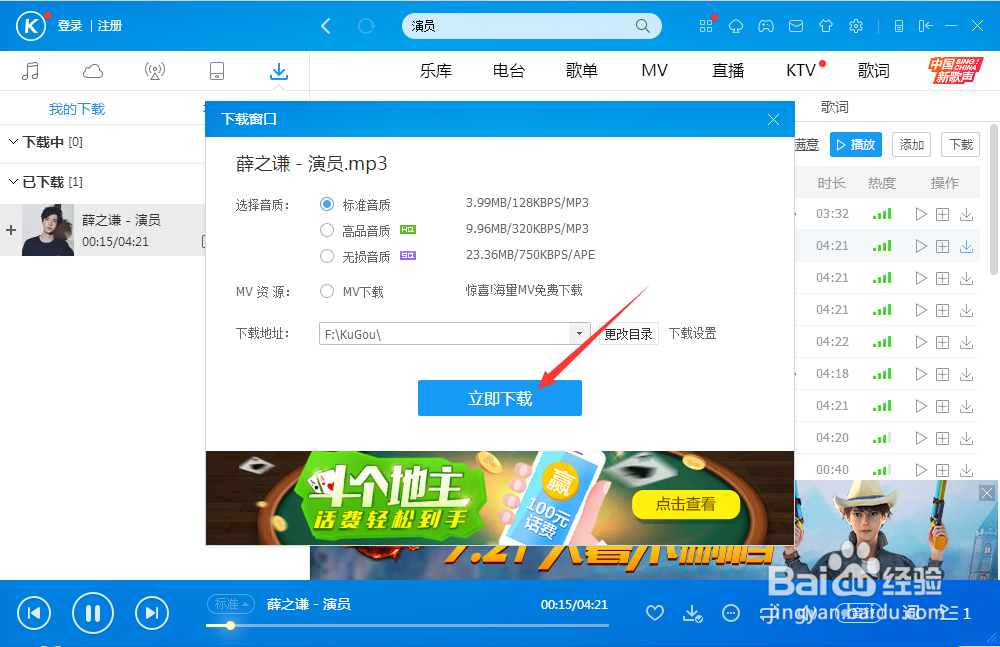The height and width of the screenshot is (647, 1000).
Task: Click the phone device icon in sidebar
Action: tap(217, 70)
